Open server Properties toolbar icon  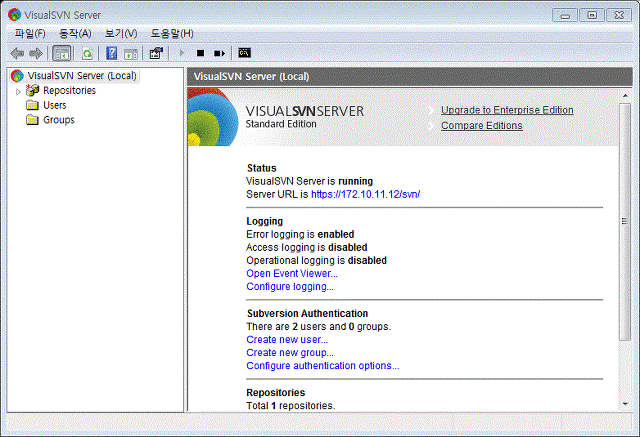[x=156, y=53]
